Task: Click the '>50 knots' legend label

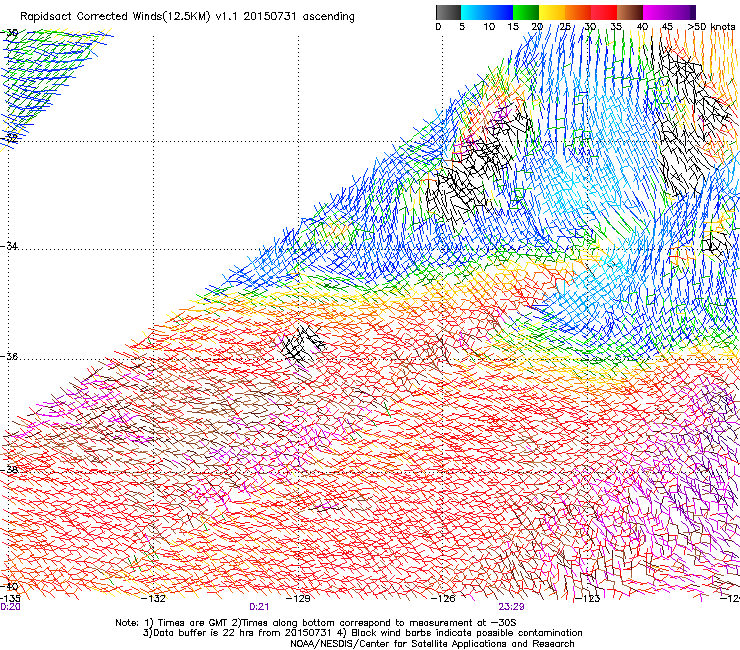Action: point(711,27)
